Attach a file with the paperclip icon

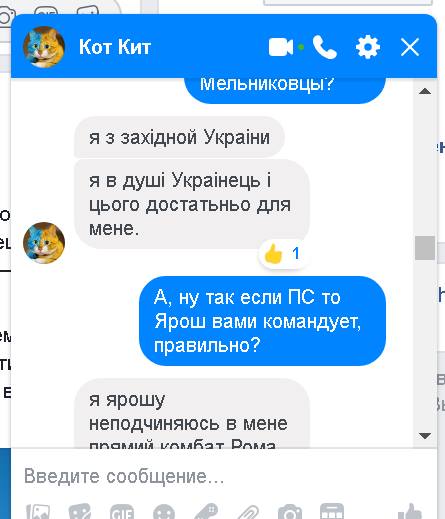248,512
